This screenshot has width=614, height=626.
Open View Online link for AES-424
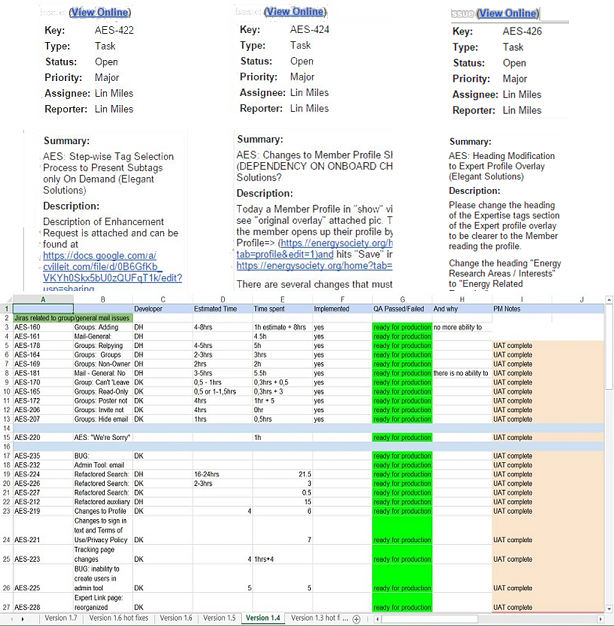pyautogui.click(x=295, y=12)
